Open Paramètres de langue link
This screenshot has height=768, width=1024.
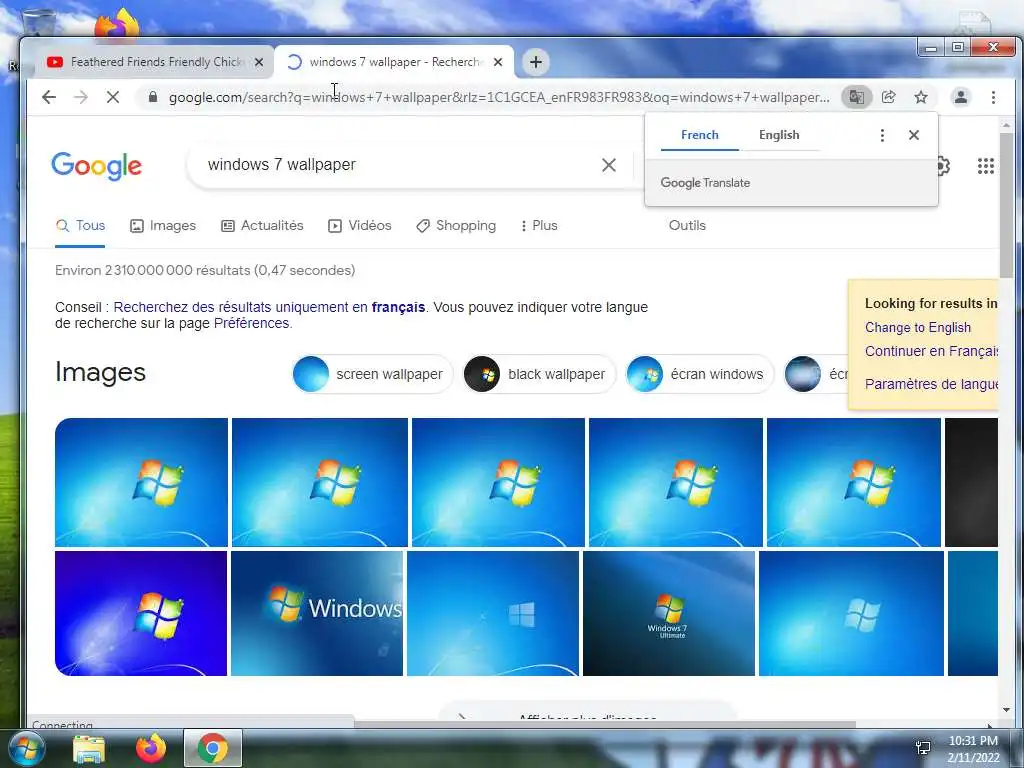931,383
